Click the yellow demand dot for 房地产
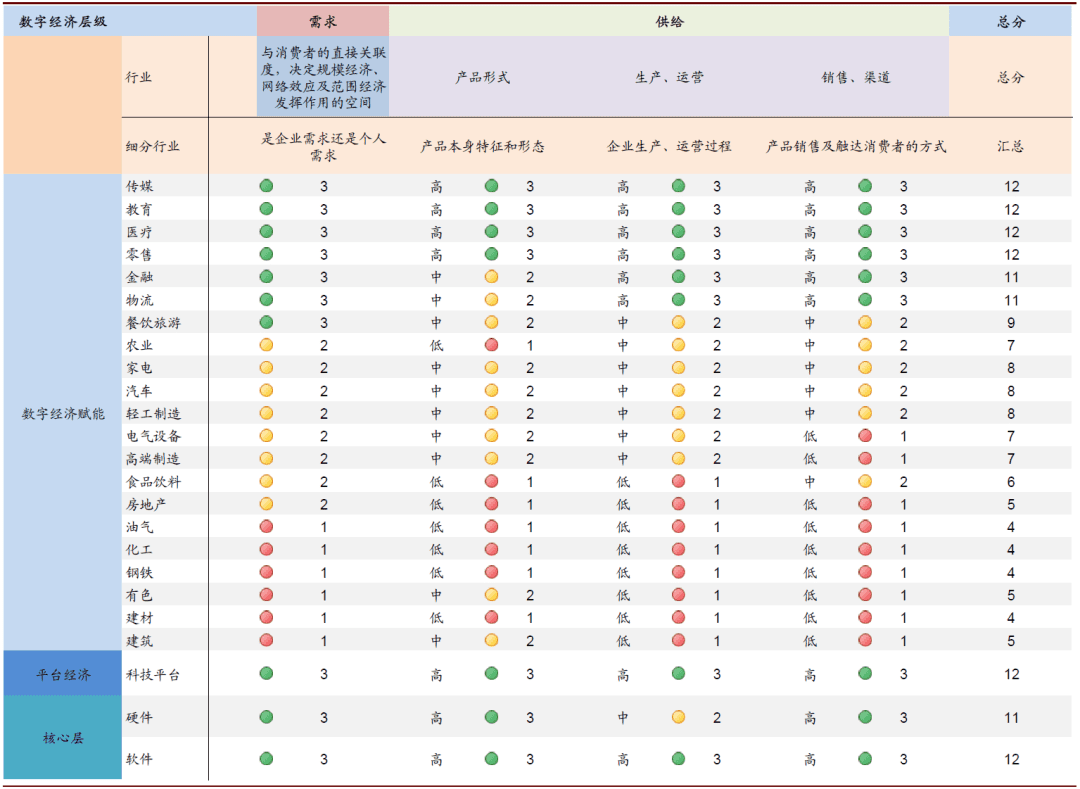The image size is (1080, 789). point(267,504)
